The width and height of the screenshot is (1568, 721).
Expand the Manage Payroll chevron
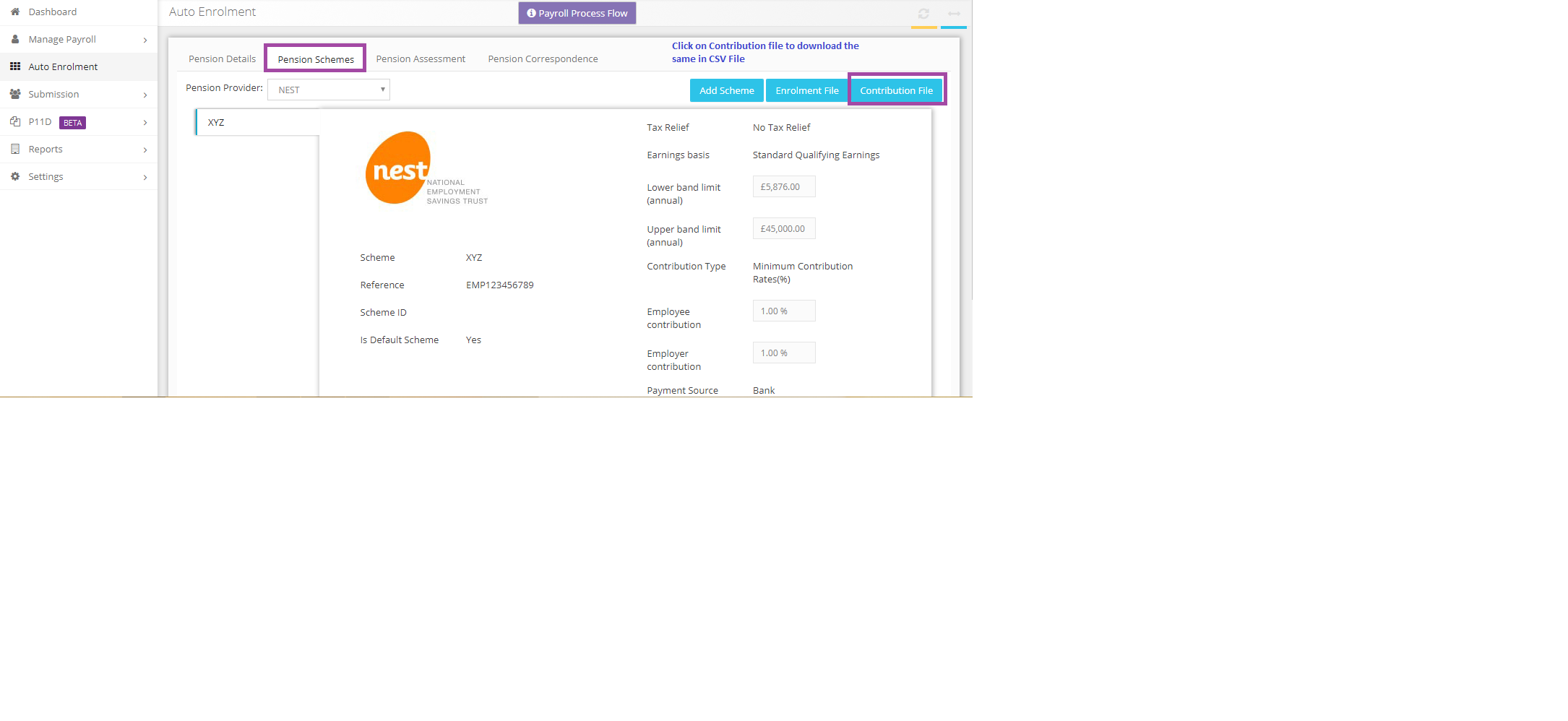(145, 40)
